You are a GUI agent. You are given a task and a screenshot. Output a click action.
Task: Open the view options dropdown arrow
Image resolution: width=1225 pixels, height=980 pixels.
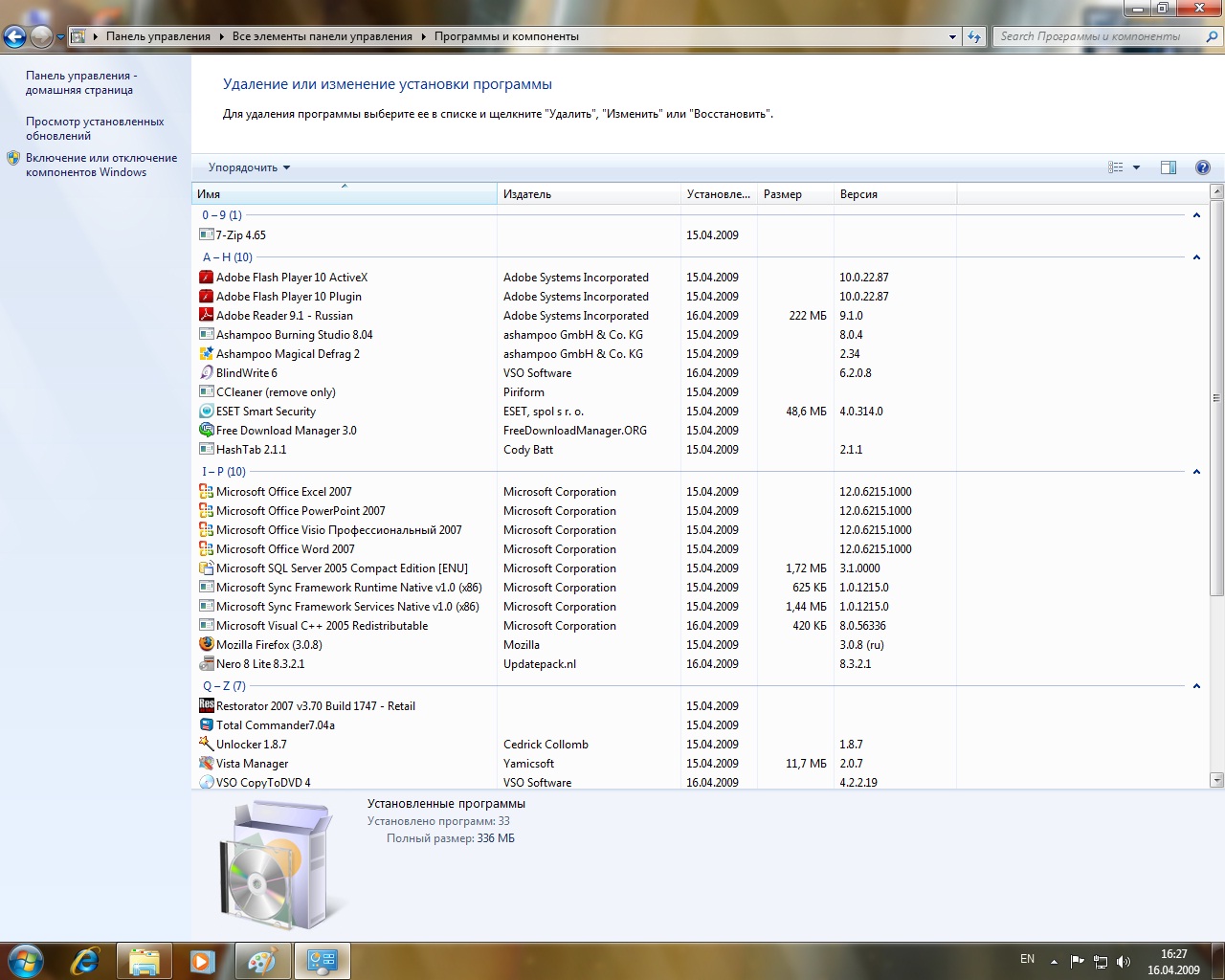[1136, 167]
